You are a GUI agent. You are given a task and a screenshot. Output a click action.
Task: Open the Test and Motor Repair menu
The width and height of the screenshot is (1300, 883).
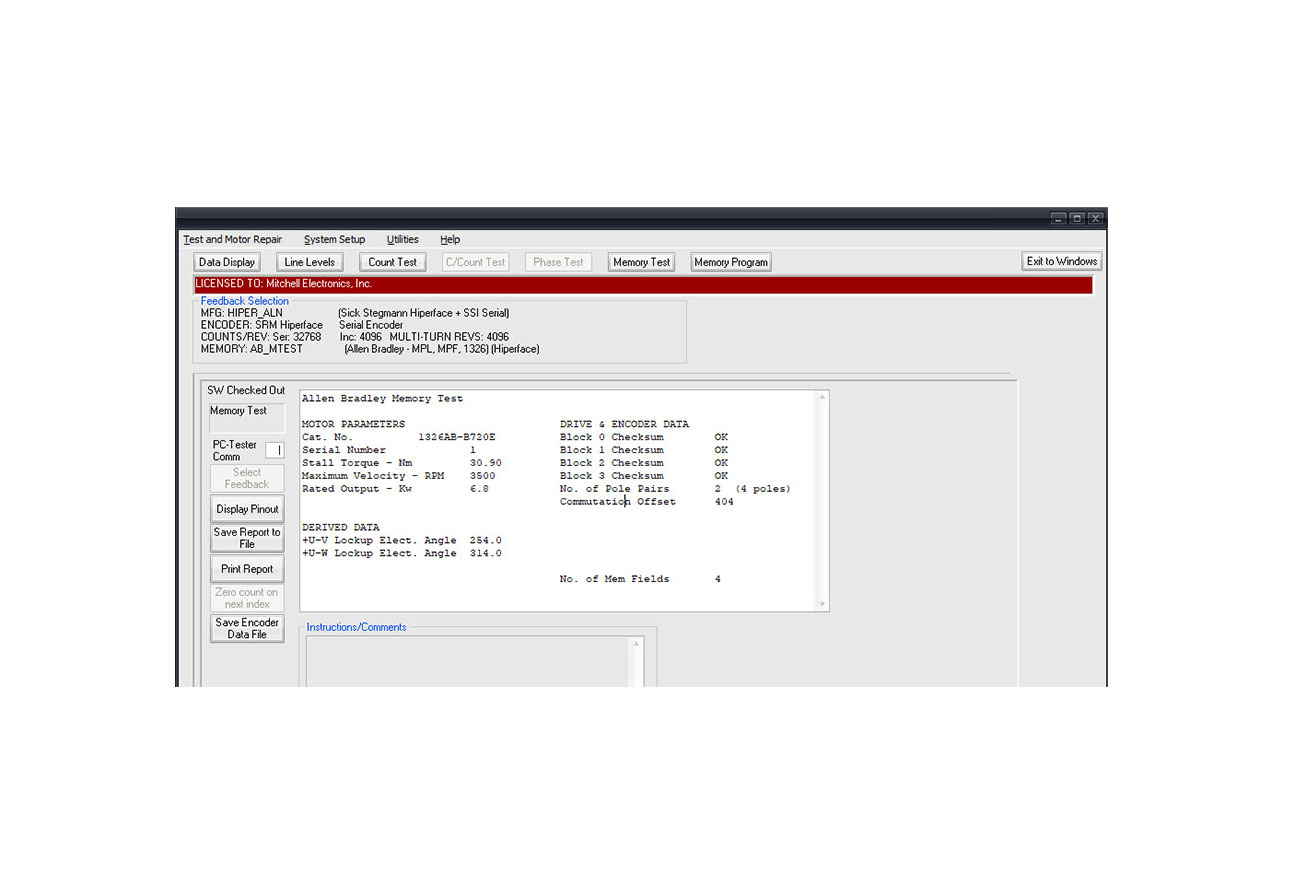pos(232,240)
